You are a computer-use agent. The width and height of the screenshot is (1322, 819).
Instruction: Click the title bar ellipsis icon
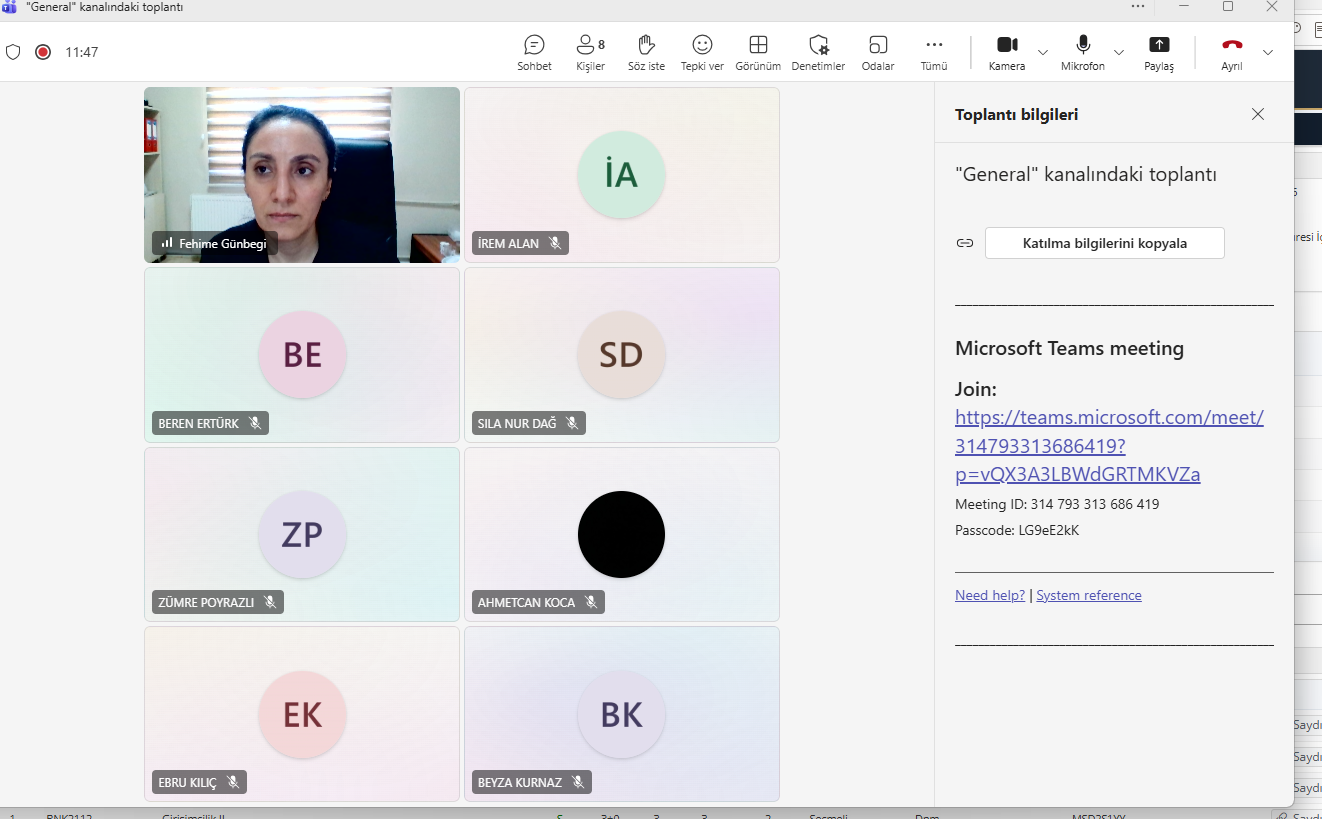[x=1138, y=6]
